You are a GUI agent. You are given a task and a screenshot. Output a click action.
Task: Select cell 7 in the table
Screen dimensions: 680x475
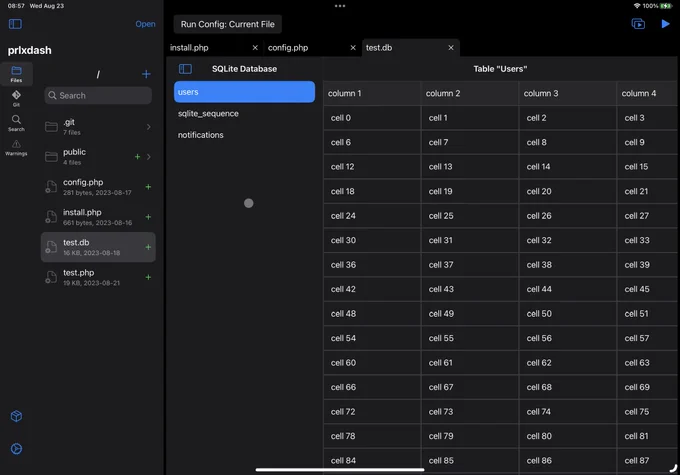(470, 142)
